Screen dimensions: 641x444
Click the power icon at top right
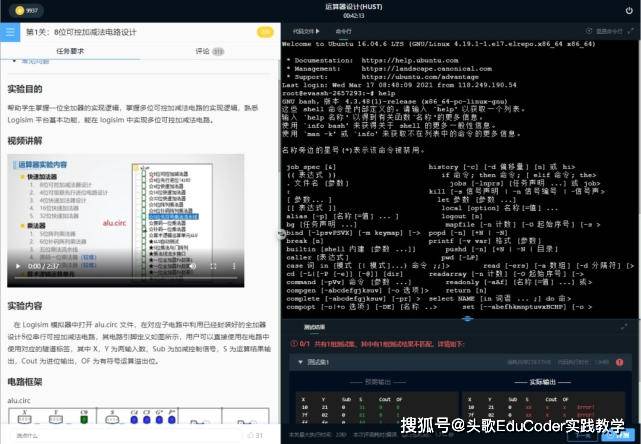pyautogui.click(x=629, y=10)
